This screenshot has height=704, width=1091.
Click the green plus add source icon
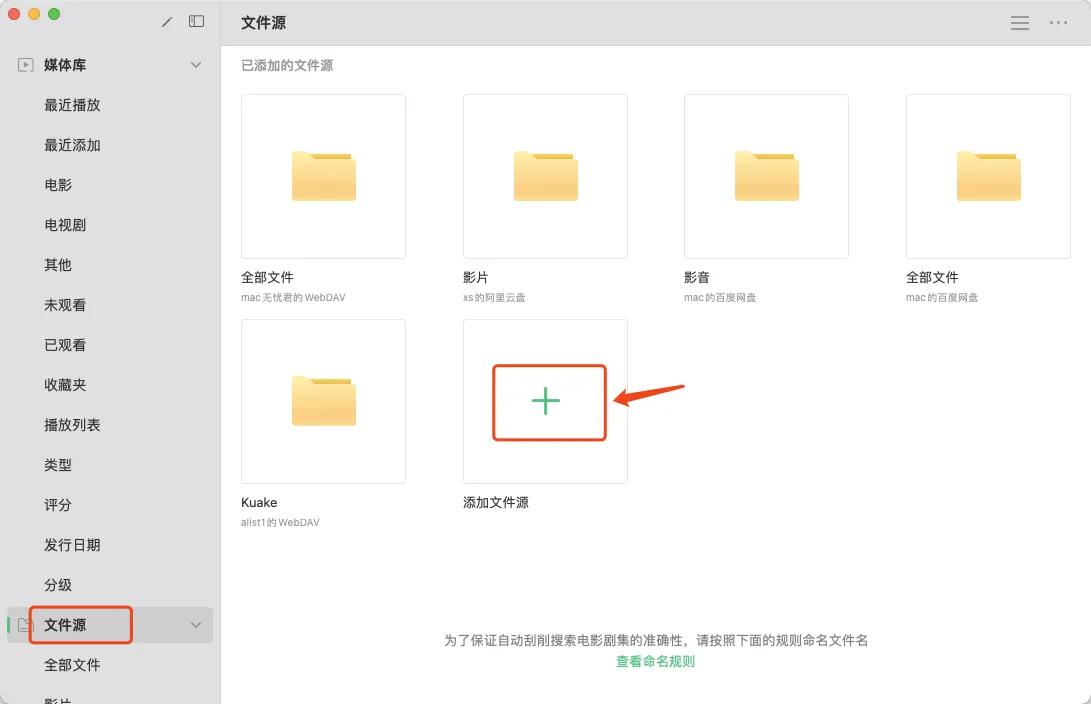(x=546, y=401)
